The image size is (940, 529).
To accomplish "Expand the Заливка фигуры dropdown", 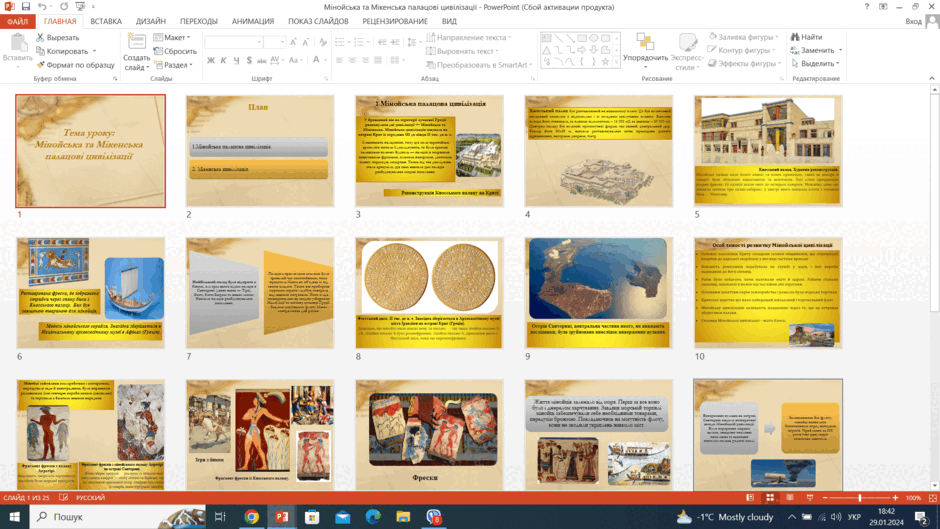I will coord(743,37).
